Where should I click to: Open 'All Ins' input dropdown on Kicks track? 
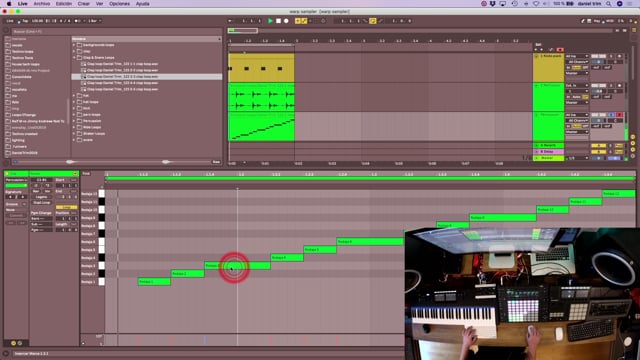[x=577, y=56]
